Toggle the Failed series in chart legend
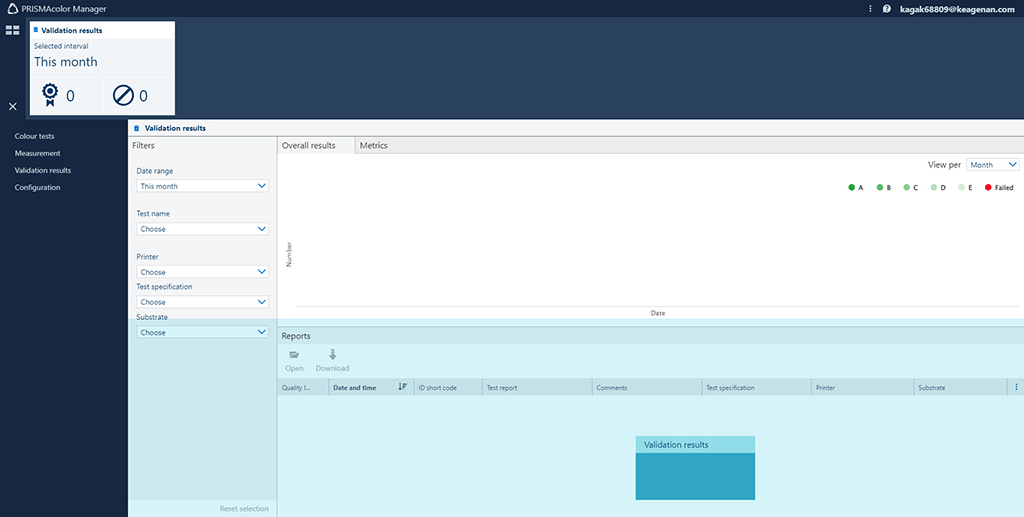Viewport: 1024px width, 517px height. pyautogui.click(x=1003, y=188)
